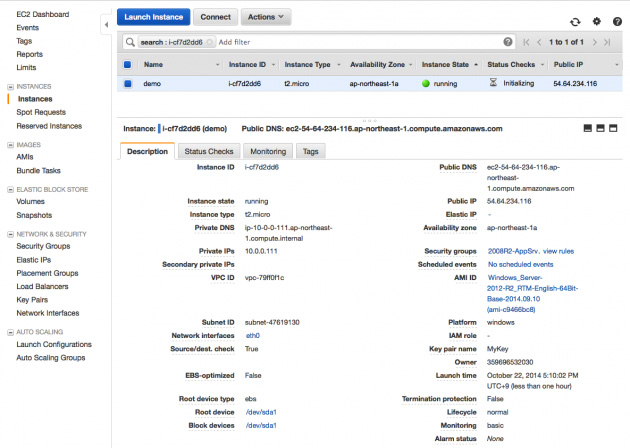Open the 2008R2-AppSrv security group link

pyautogui.click(x=513, y=251)
